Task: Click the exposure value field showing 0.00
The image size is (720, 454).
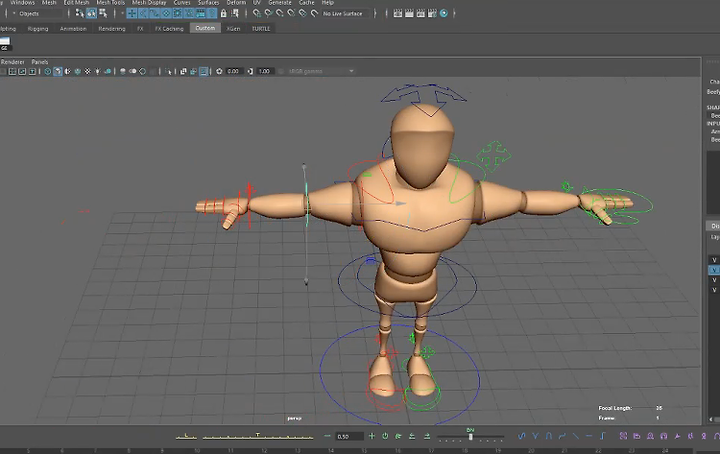Action: (x=233, y=71)
